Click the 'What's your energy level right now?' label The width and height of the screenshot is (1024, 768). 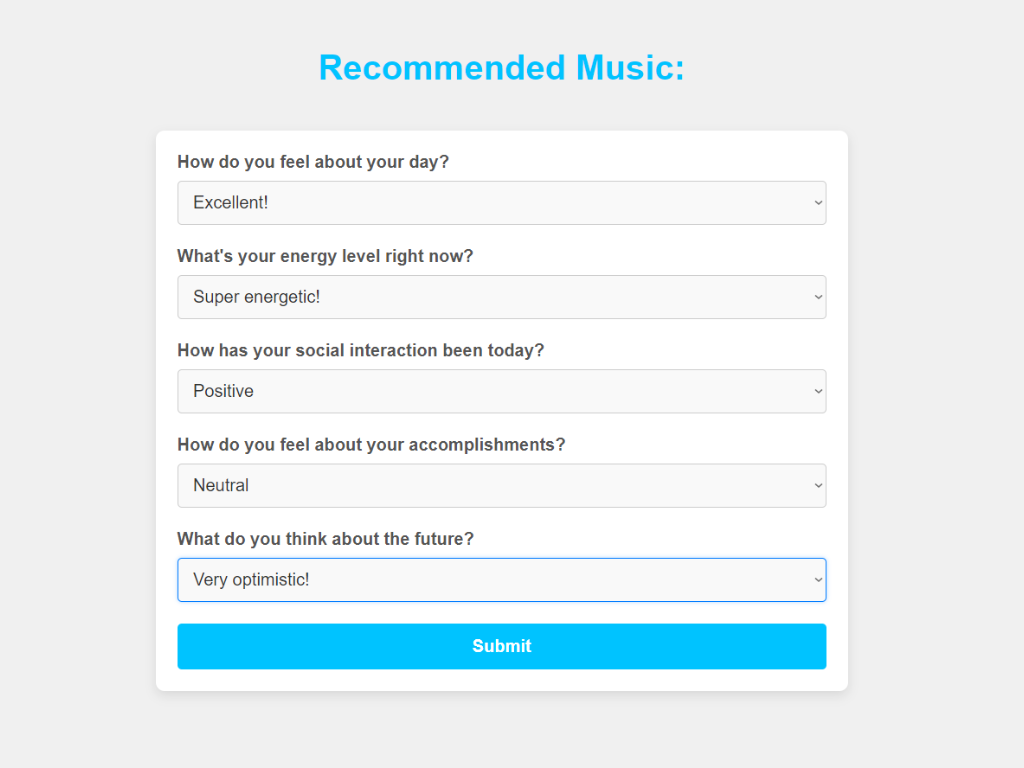click(325, 256)
